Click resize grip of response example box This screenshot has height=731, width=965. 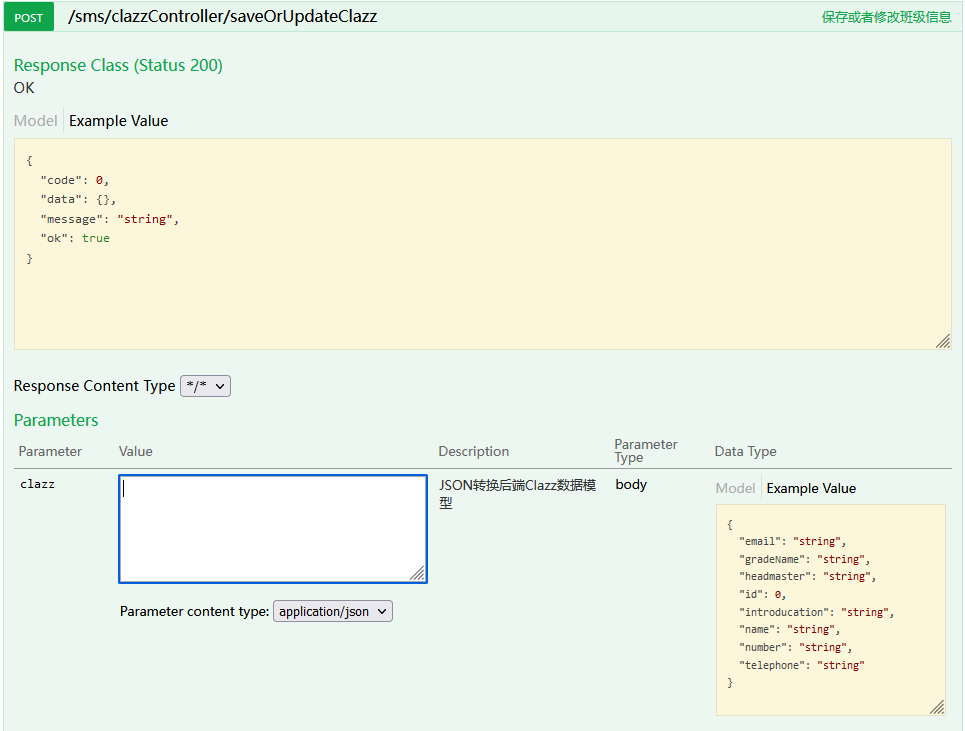(x=943, y=341)
